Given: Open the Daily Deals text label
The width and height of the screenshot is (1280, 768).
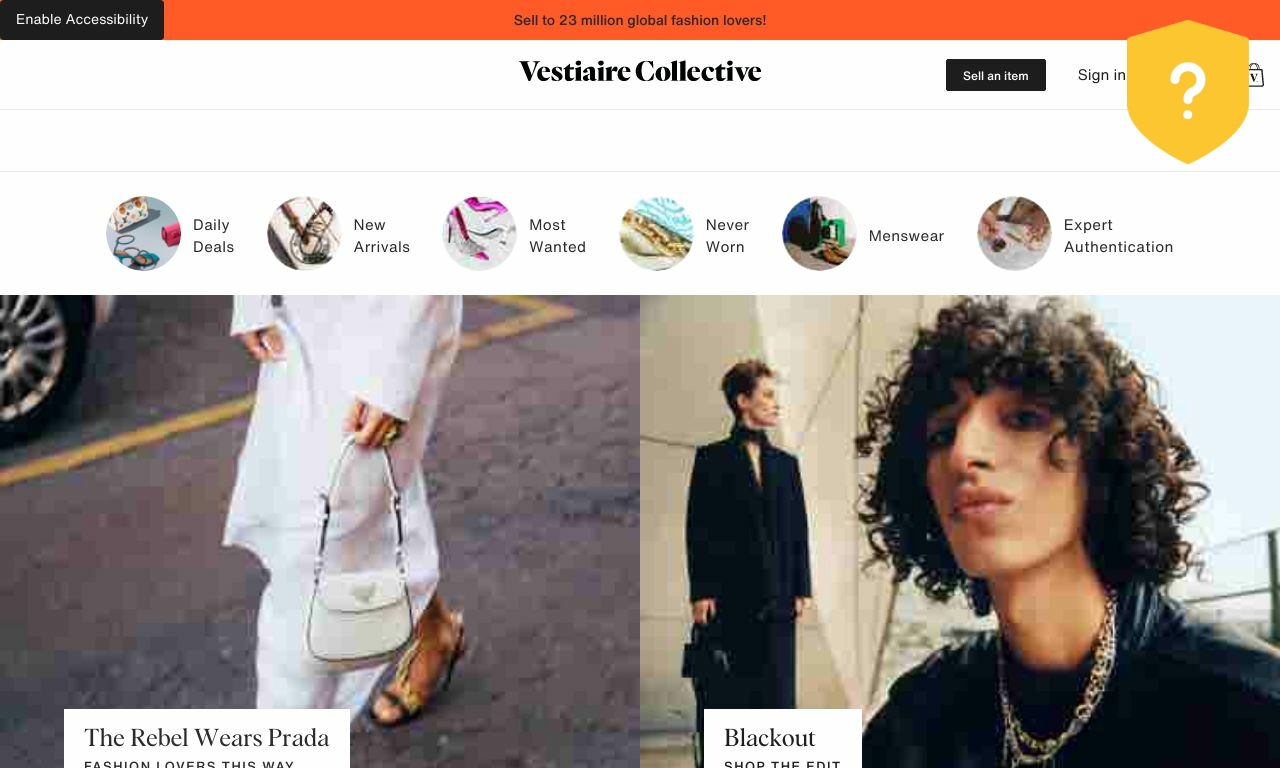Looking at the screenshot, I should [214, 236].
